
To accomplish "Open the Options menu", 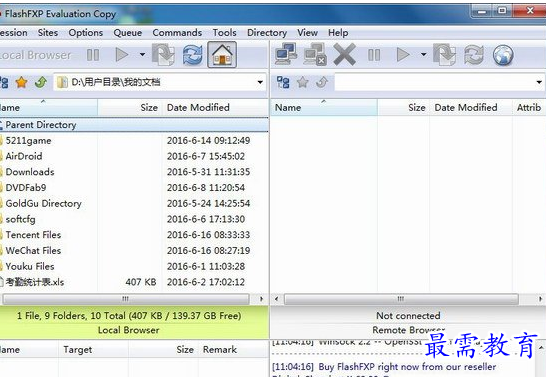I will (86, 33).
